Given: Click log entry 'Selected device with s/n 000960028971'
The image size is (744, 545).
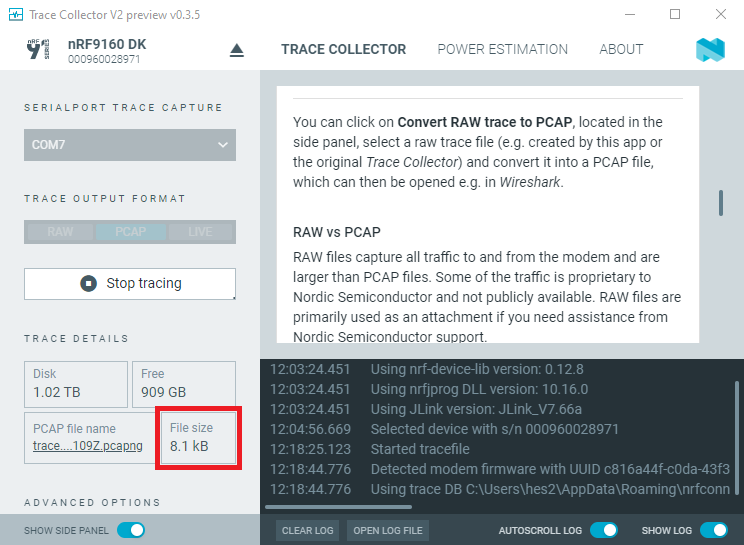Looking at the screenshot, I should click(x=494, y=429).
